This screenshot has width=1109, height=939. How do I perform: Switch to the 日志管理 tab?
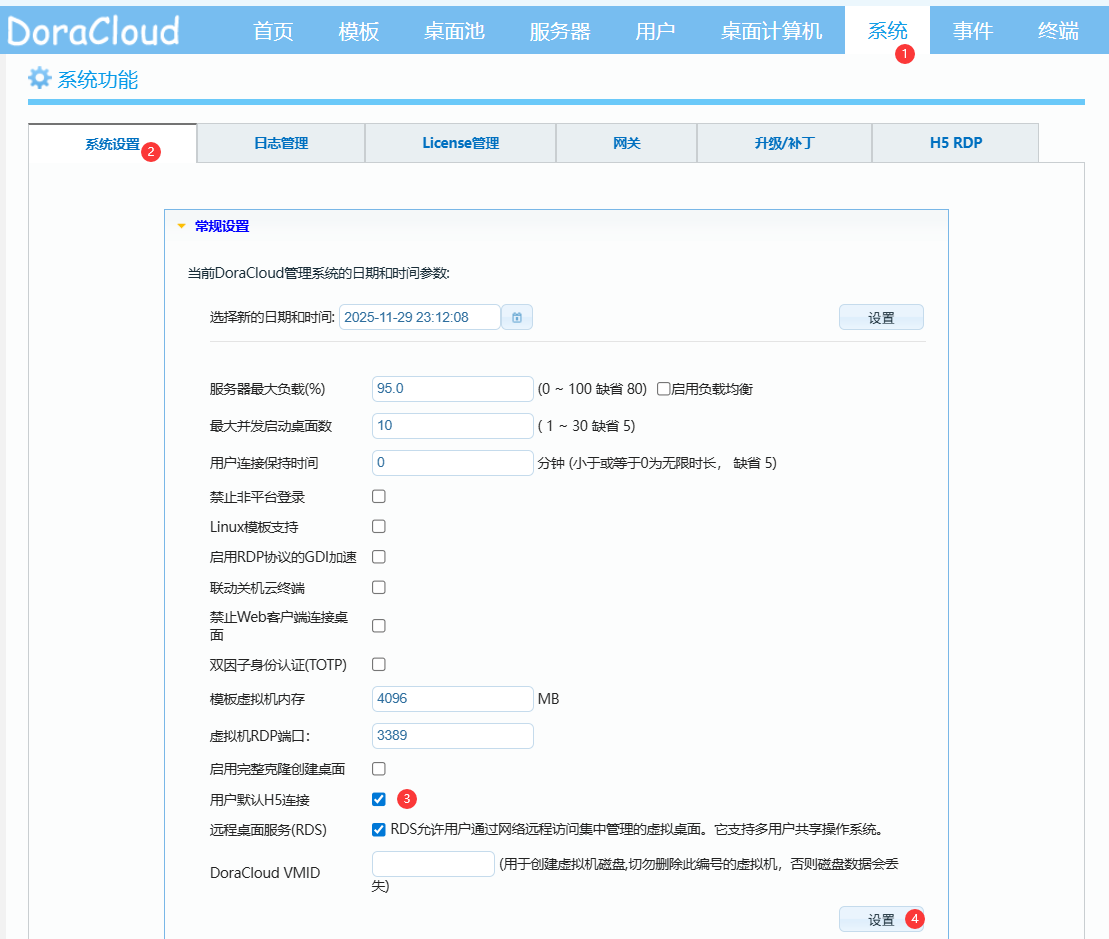(x=281, y=143)
